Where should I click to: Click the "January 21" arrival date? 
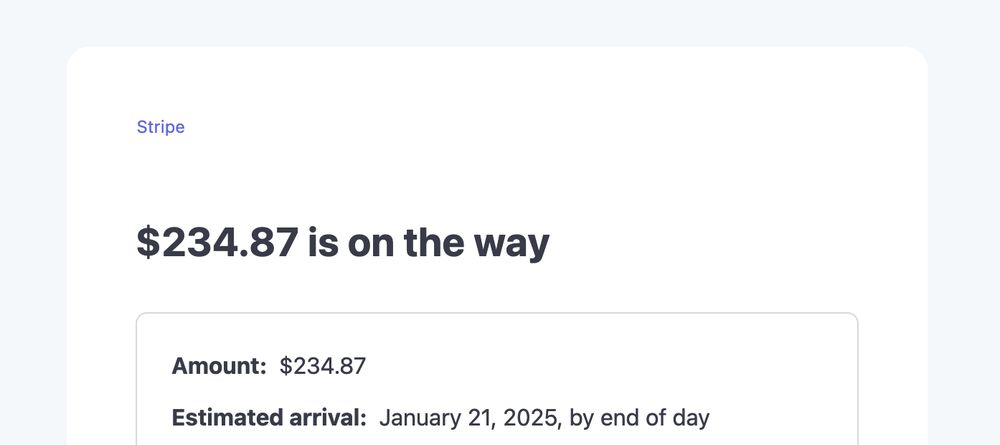pyautogui.click(x=436, y=418)
